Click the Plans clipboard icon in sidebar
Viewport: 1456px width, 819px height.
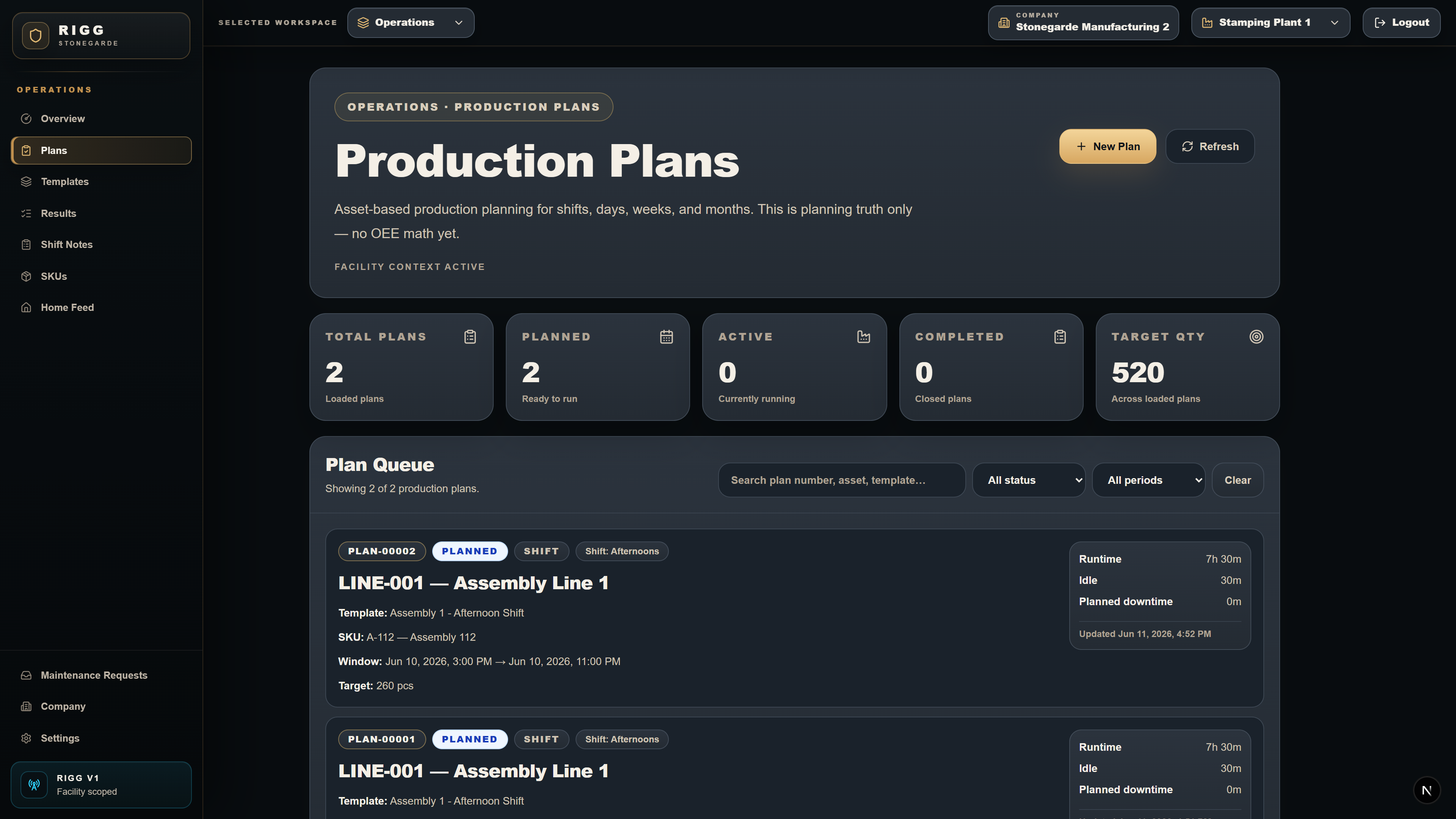[x=26, y=151]
